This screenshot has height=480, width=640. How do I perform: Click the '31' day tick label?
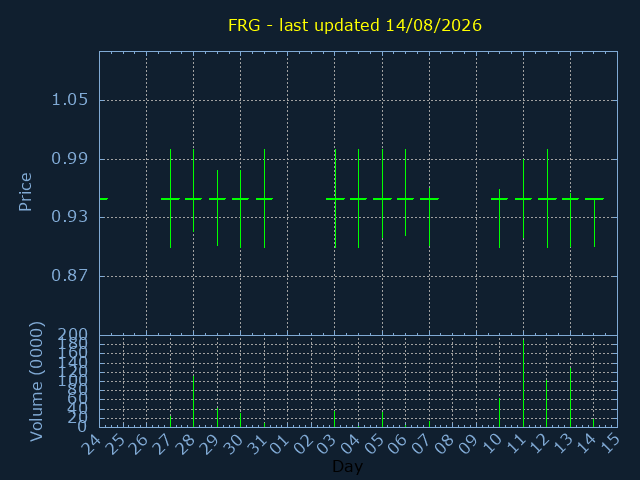pos(256,444)
